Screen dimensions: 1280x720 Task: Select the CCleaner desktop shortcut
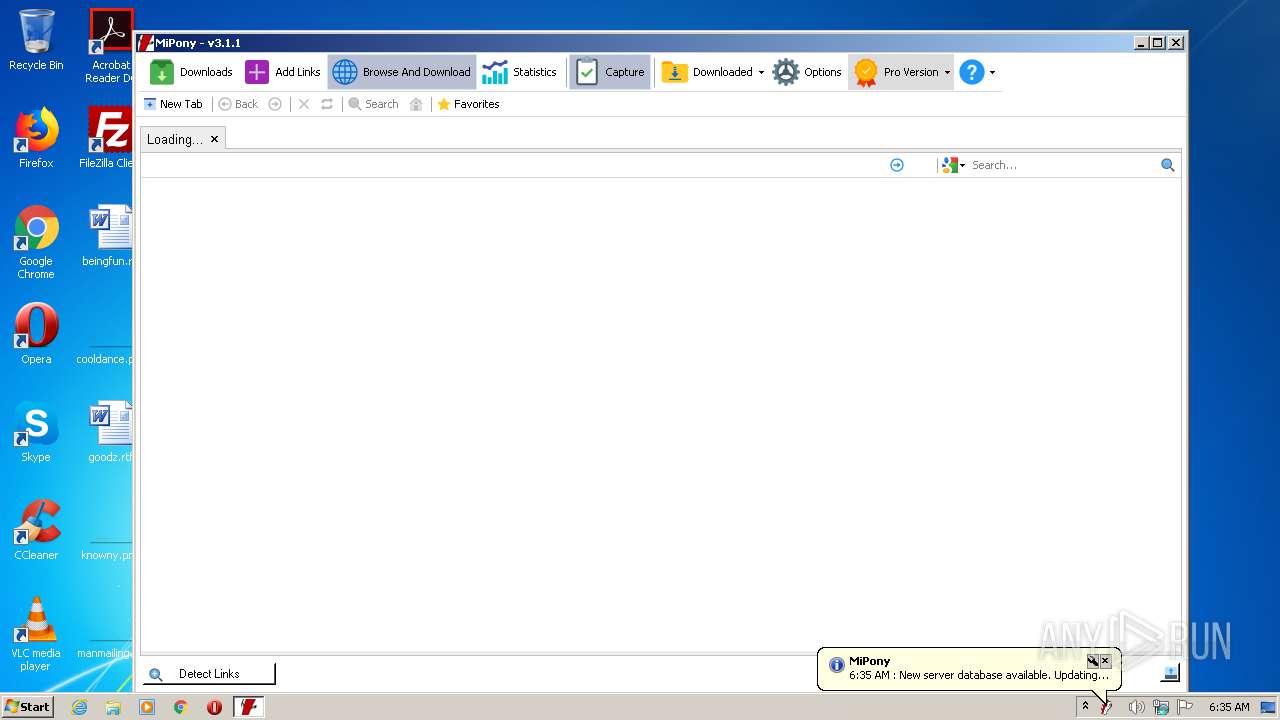pos(36,530)
